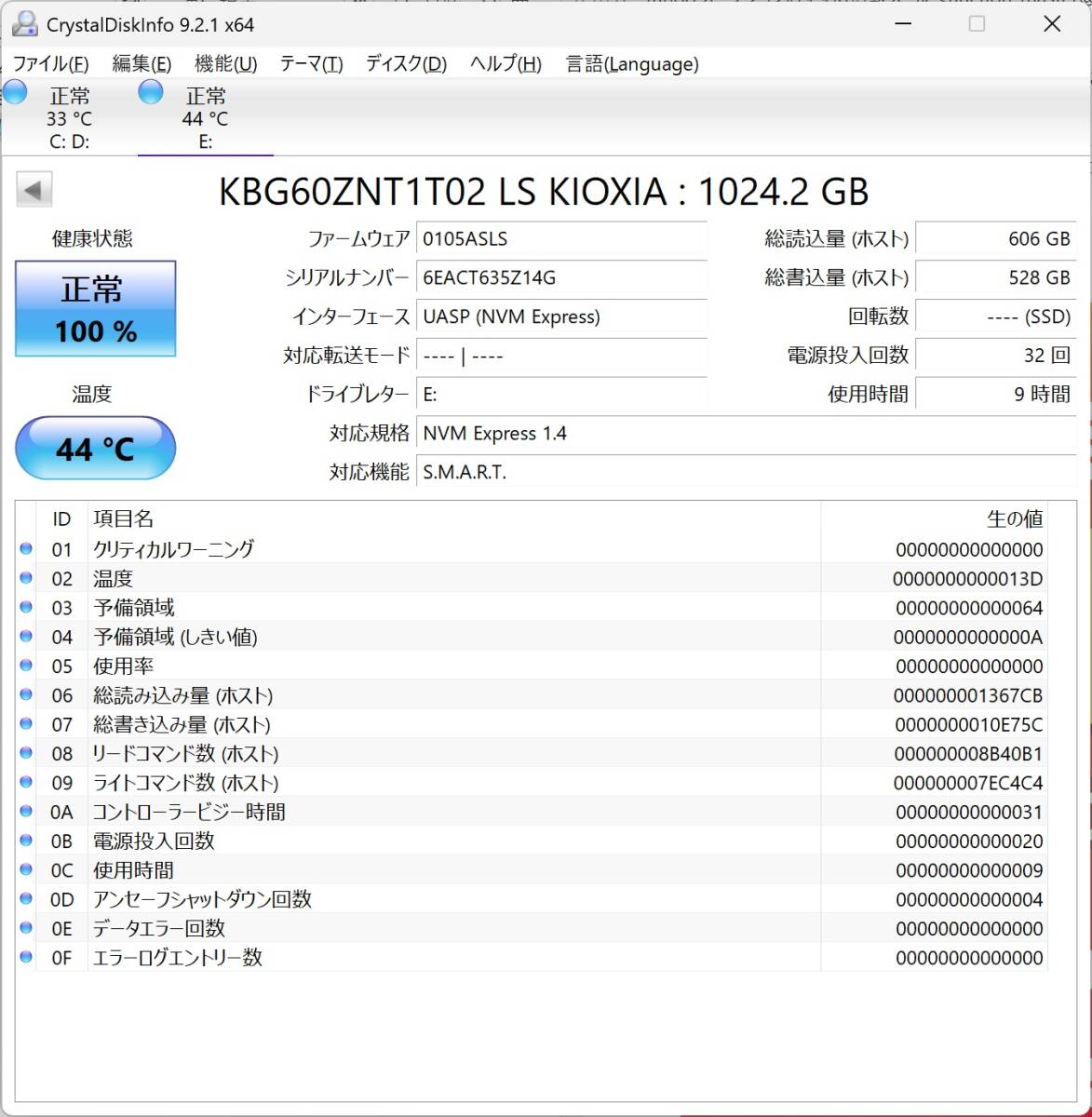
Task: Click the blue status orb for drive C: D:
Action: (16, 92)
